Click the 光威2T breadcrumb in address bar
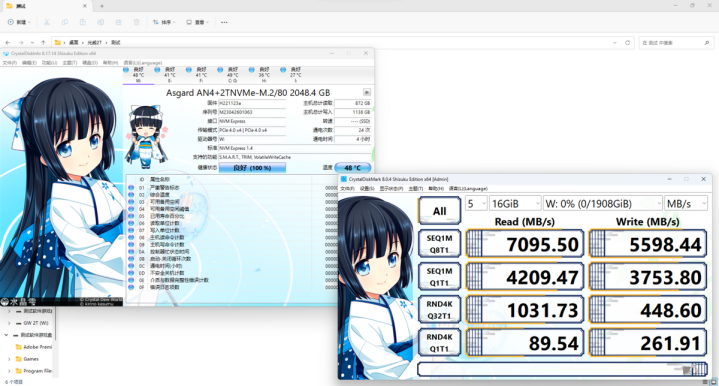 click(94, 43)
